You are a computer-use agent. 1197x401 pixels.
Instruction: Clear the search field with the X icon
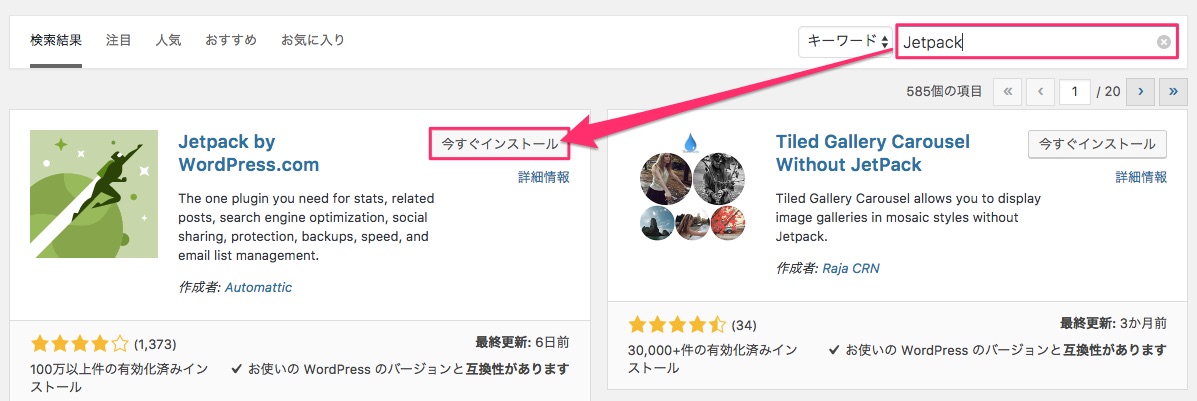(1163, 43)
